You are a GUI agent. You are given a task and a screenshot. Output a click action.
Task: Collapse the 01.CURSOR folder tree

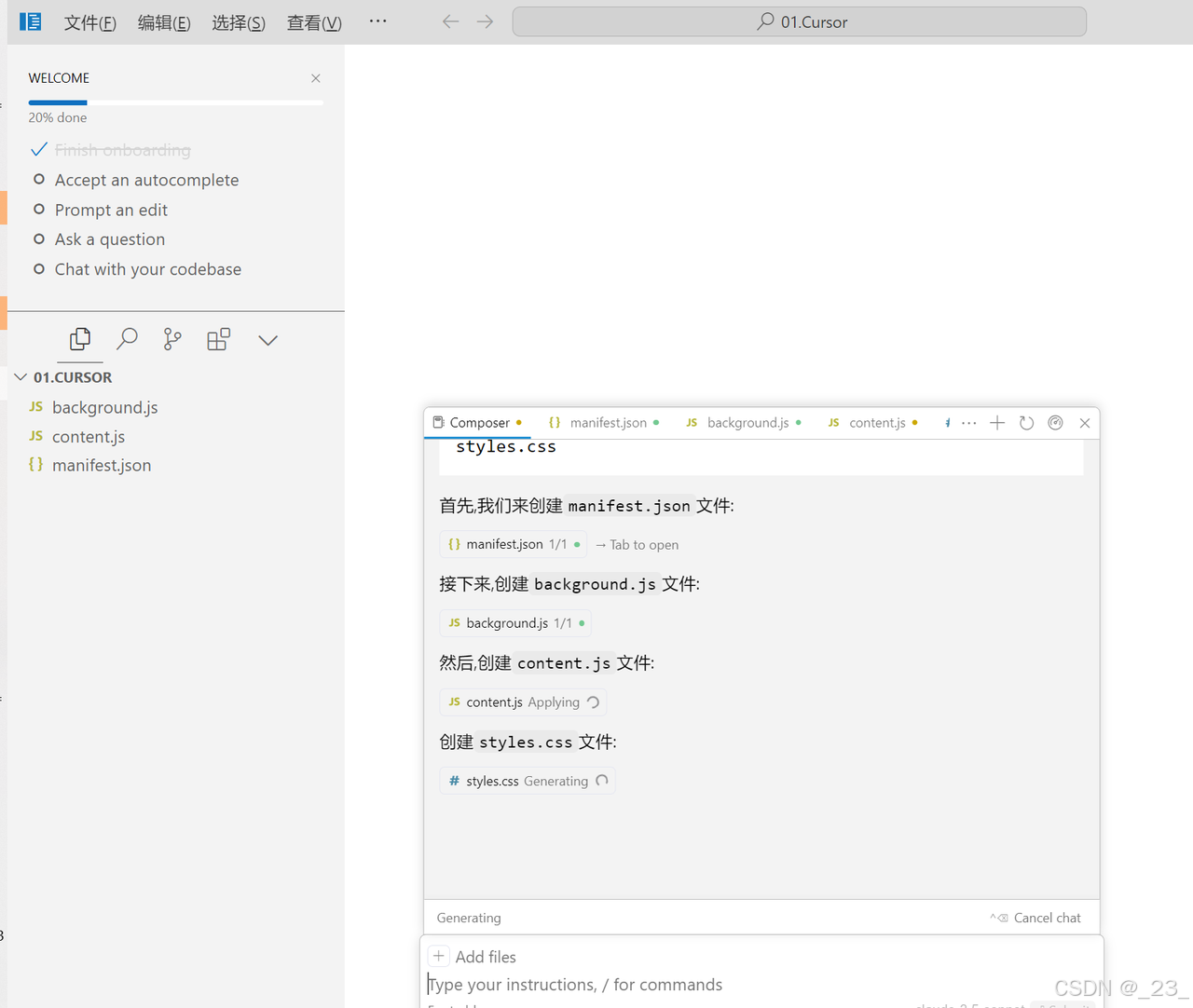(x=21, y=377)
